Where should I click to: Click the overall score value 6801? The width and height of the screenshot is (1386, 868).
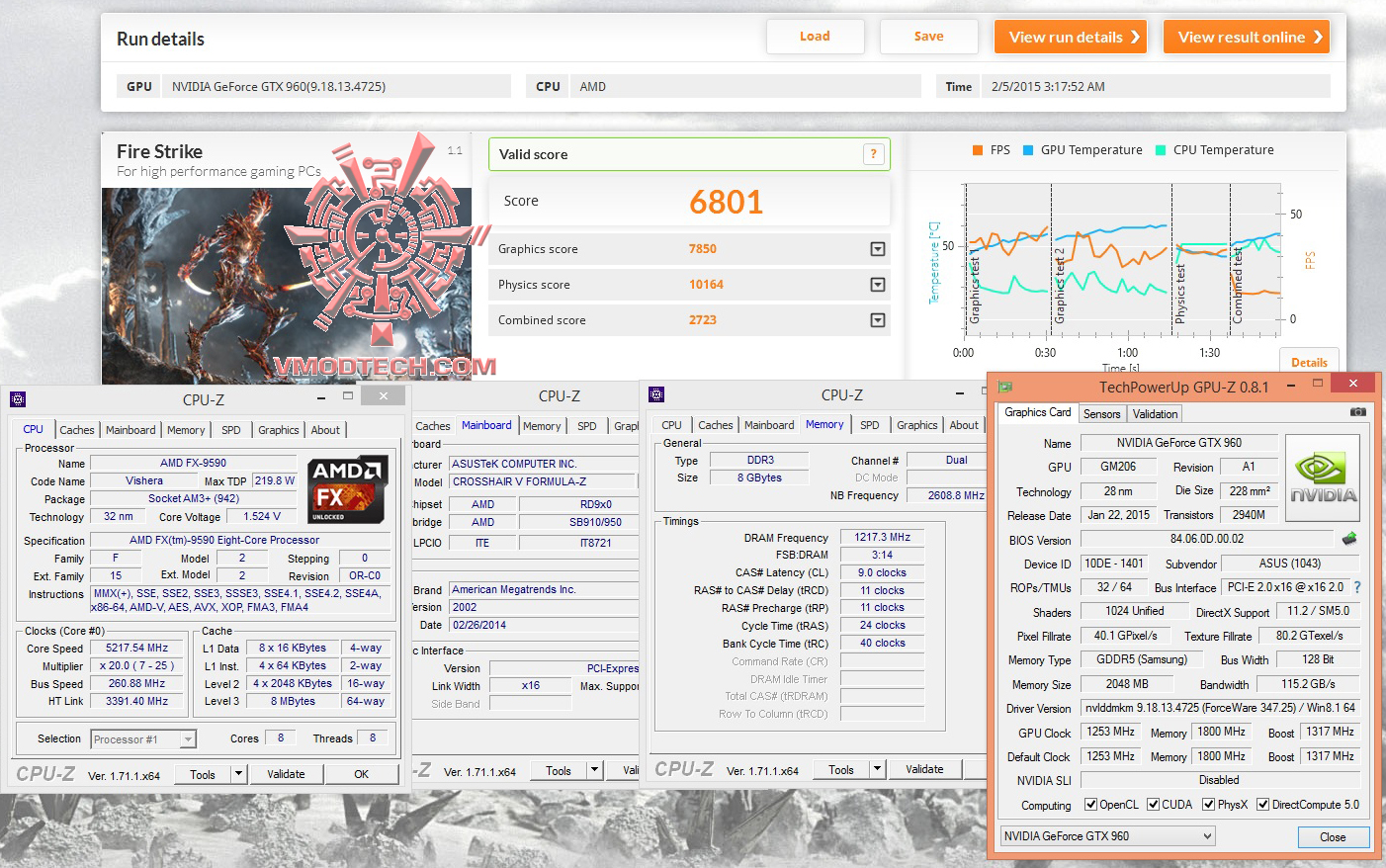pyautogui.click(x=727, y=202)
